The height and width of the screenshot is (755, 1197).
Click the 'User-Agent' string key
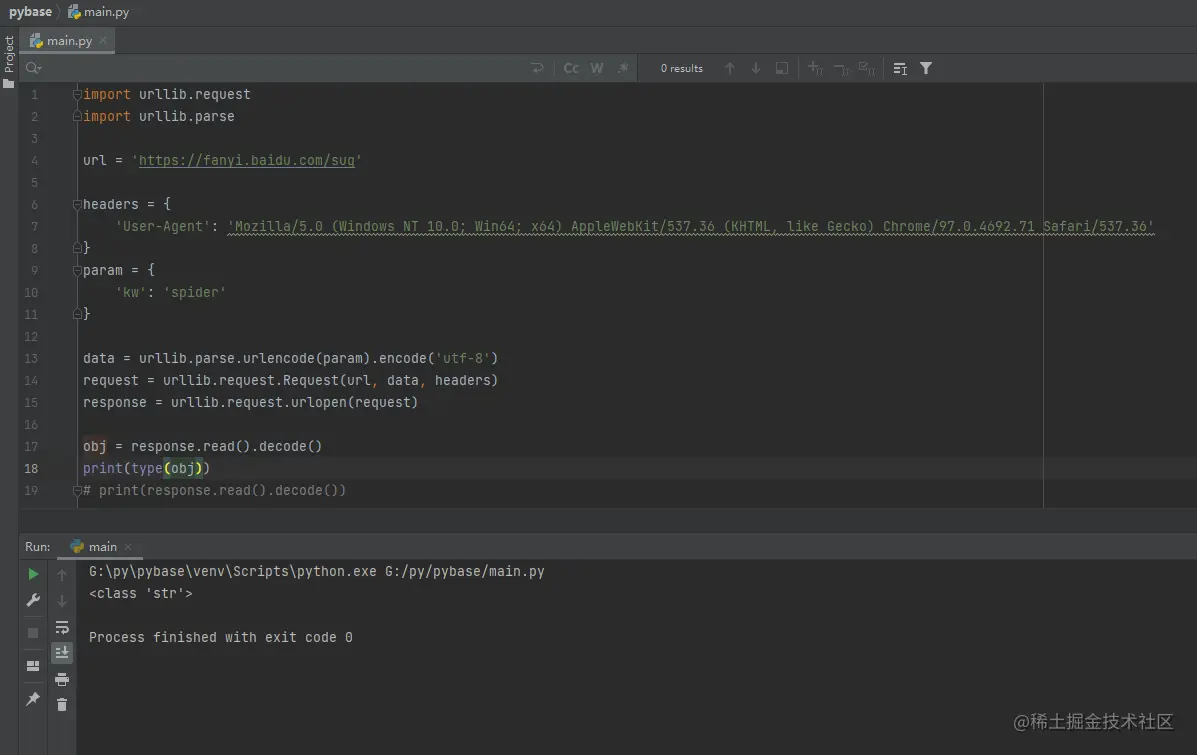coord(162,226)
